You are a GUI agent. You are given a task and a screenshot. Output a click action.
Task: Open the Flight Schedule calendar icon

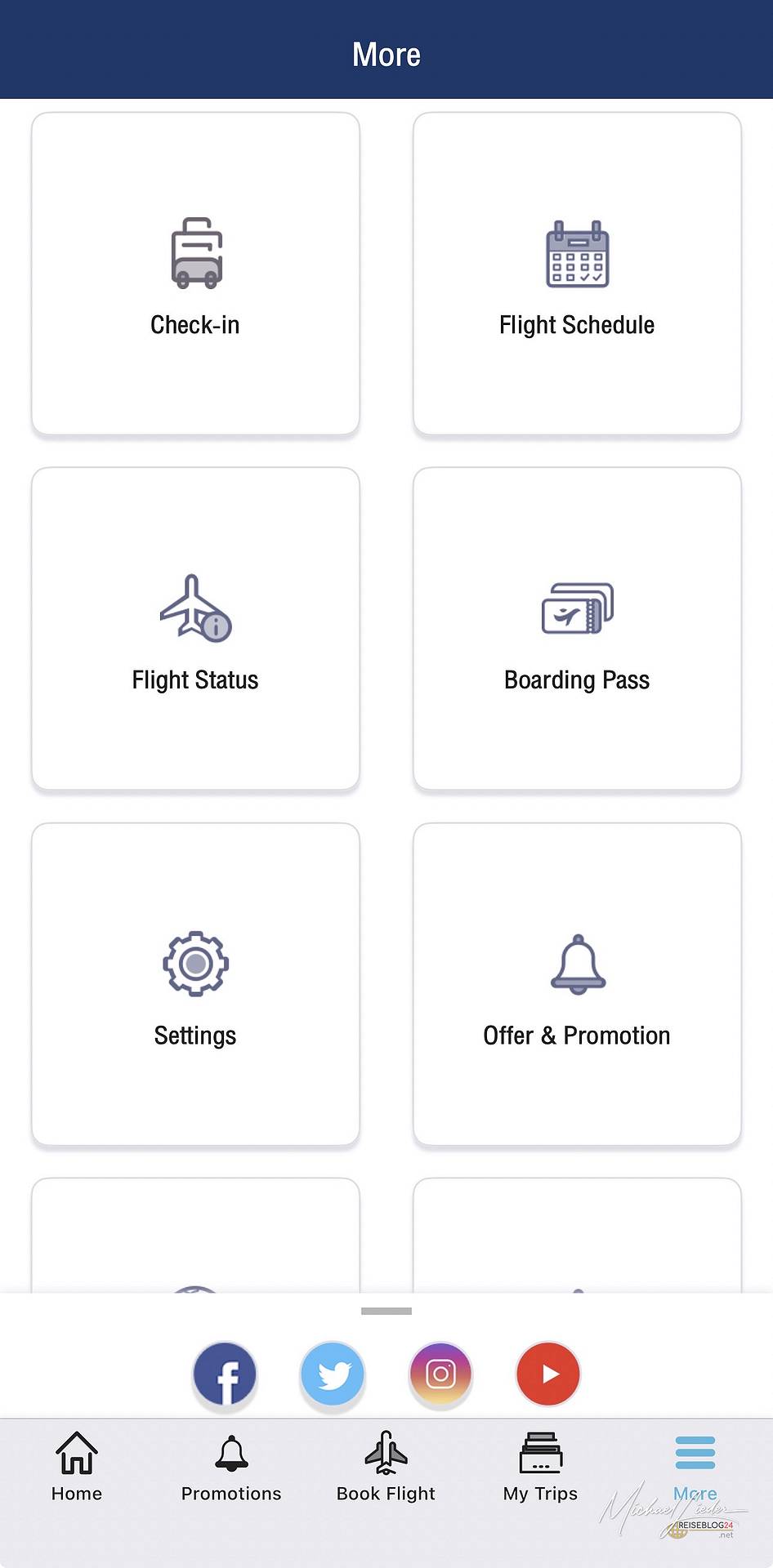(577, 254)
